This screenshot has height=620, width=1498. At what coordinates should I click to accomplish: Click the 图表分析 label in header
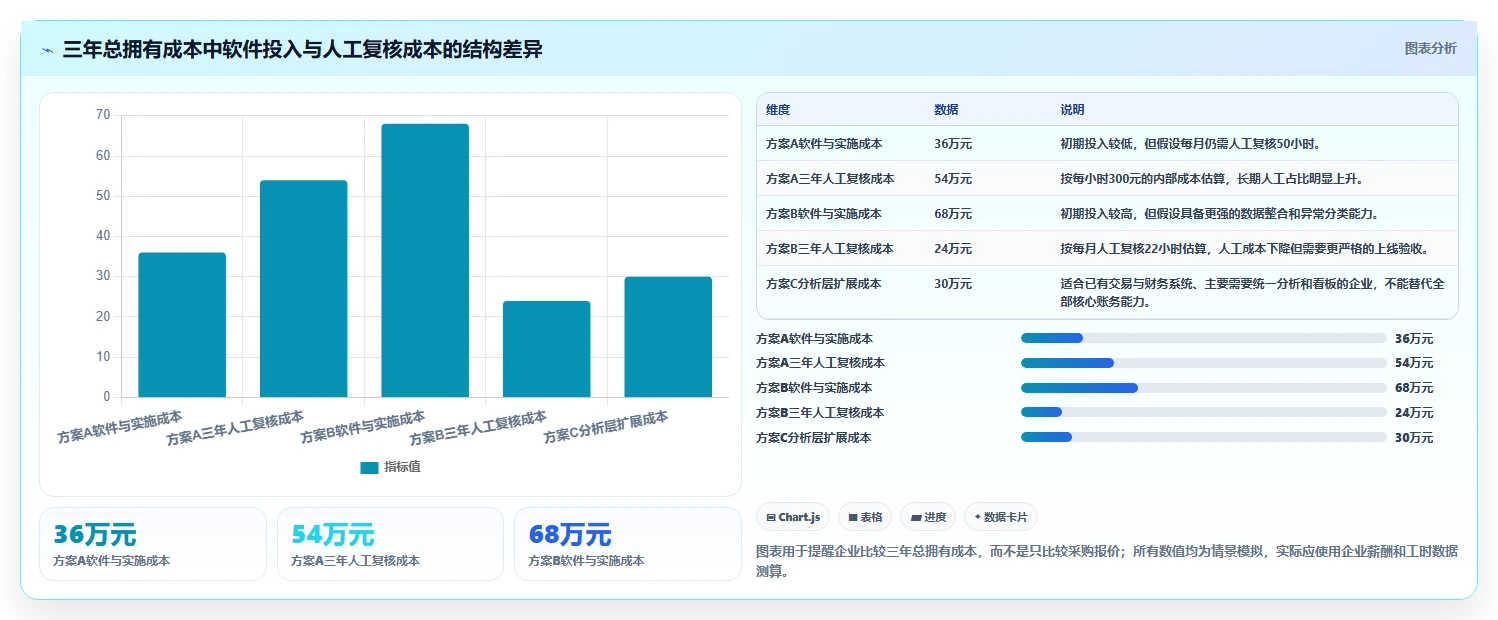tap(1430, 48)
